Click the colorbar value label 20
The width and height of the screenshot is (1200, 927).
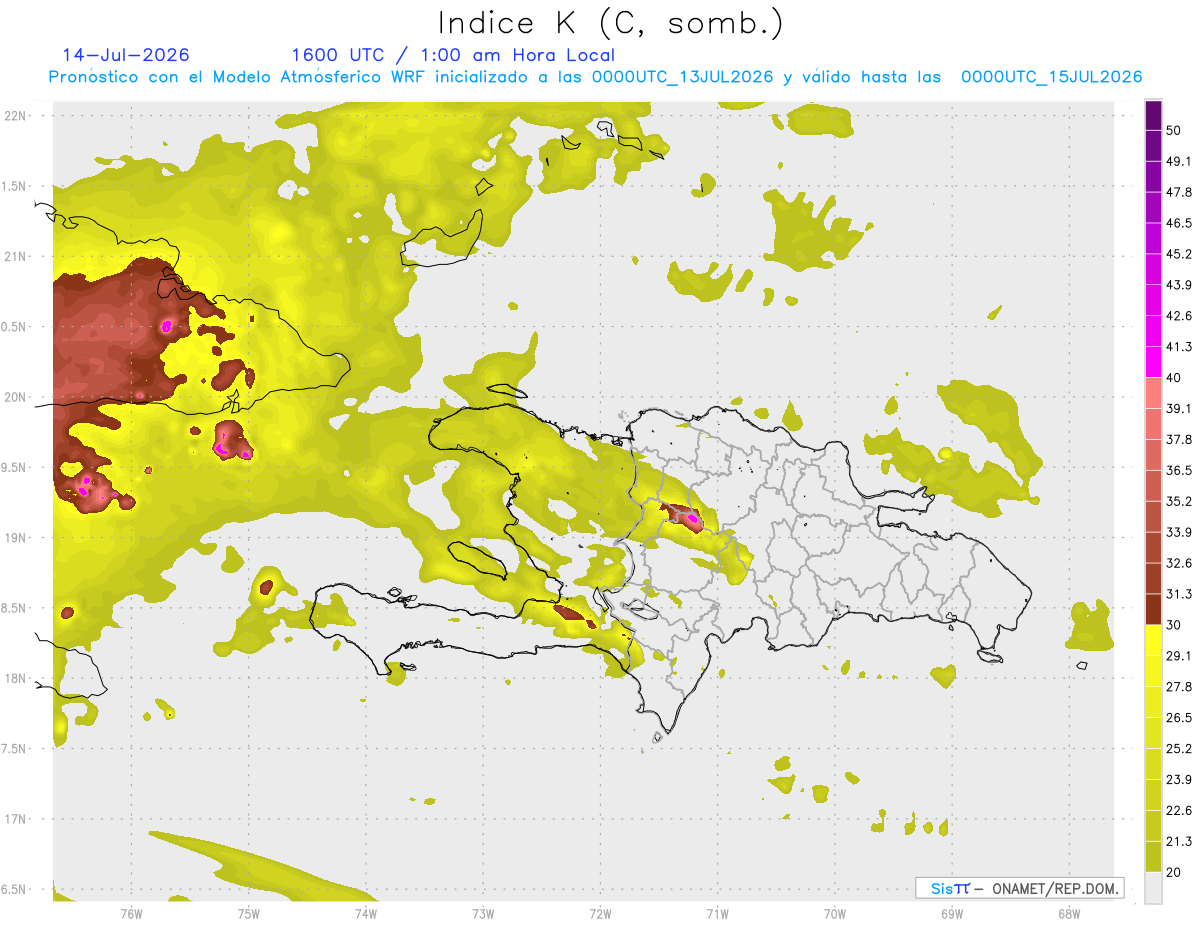pyautogui.click(x=1176, y=873)
